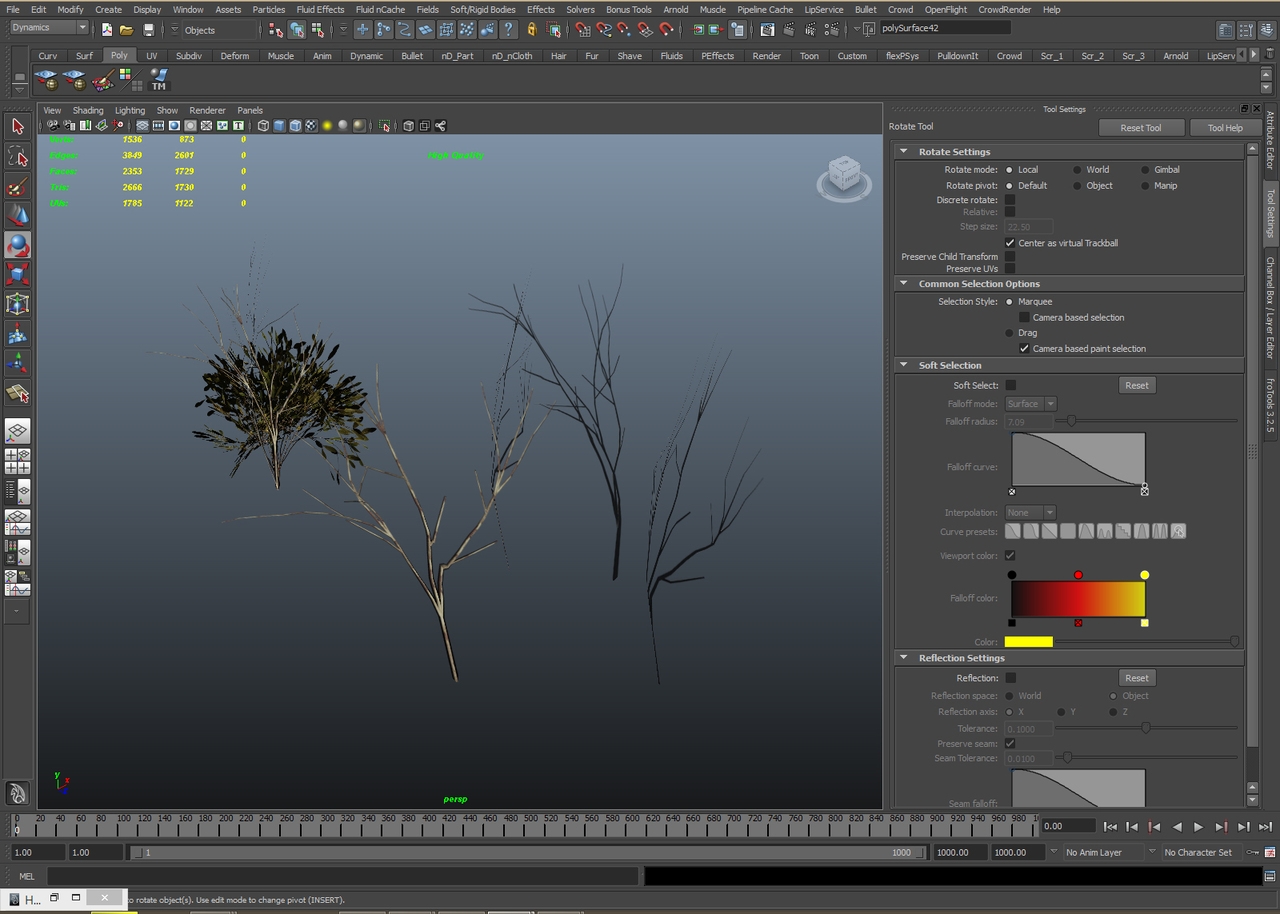Open the Soft/Rigid Bodies menu

pos(482,9)
